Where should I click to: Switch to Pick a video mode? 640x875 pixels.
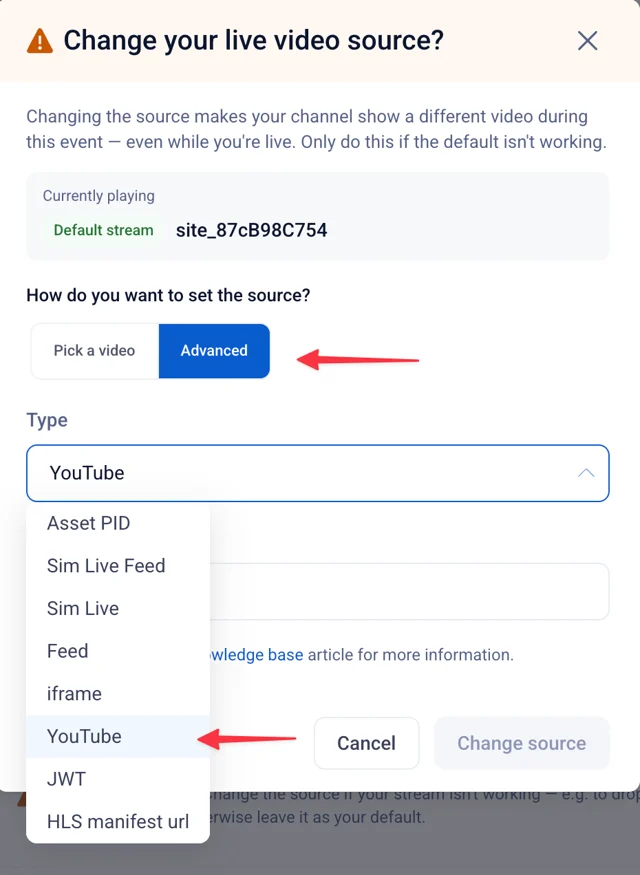point(94,350)
